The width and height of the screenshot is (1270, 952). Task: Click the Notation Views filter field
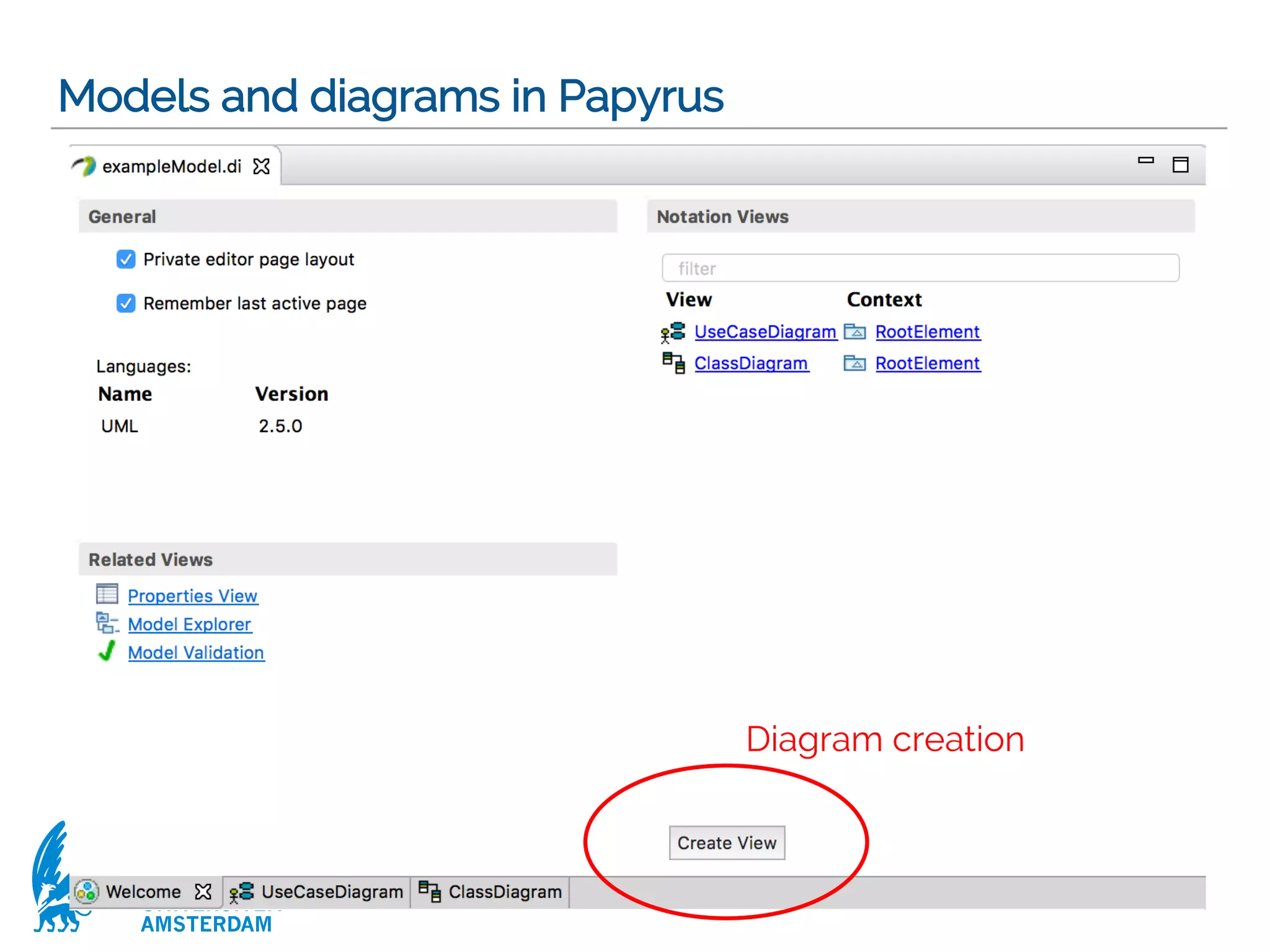[x=920, y=268]
